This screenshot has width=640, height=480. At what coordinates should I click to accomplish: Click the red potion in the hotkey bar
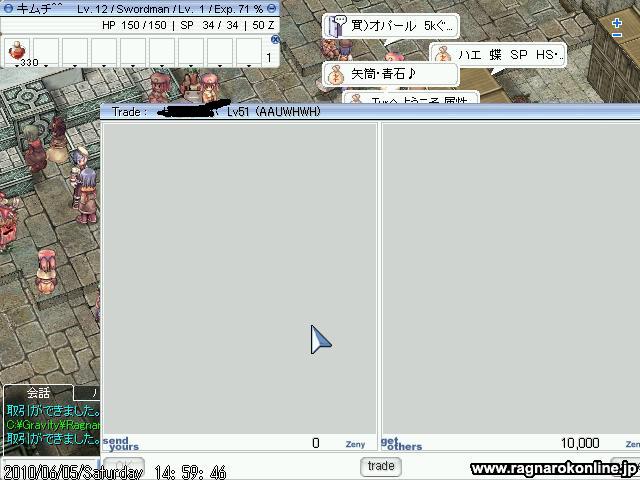[17, 51]
